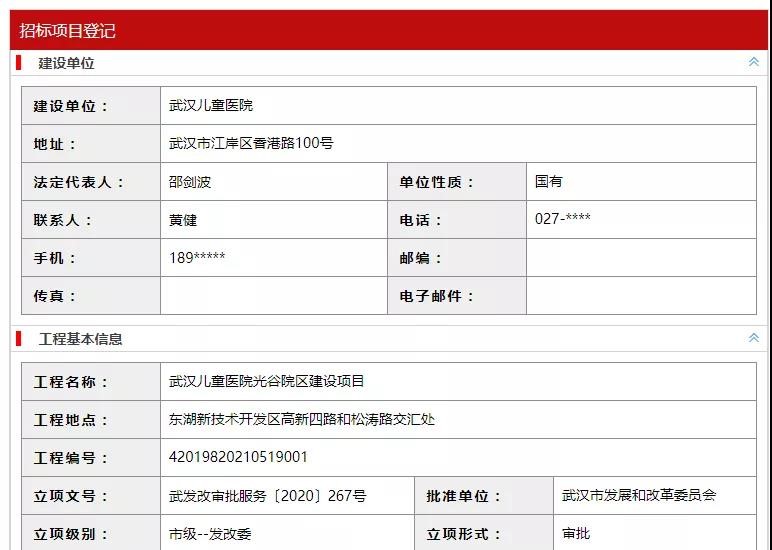Click the 立项级别 value 市级--发改委
The image size is (772, 550).
[210, 534]
